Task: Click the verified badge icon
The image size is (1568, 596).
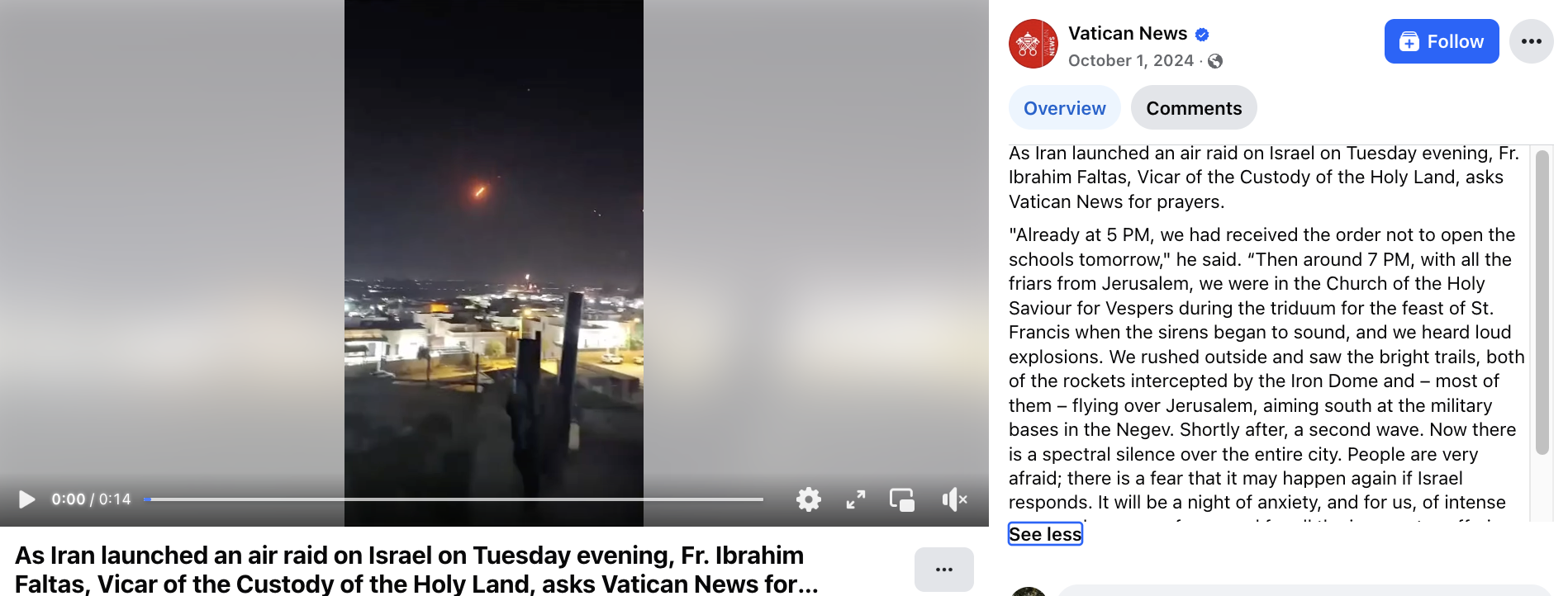Action: [1202, 35]
